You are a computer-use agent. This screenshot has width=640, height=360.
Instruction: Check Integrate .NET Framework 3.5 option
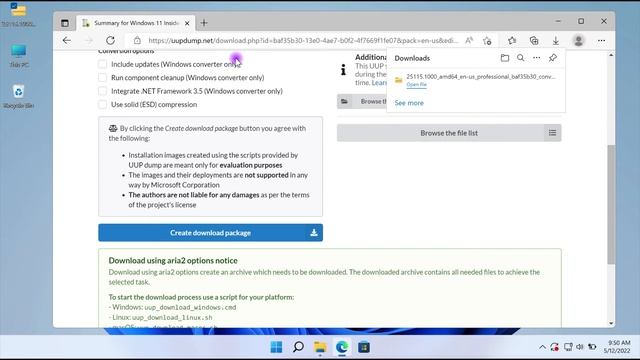pos(102,91)
